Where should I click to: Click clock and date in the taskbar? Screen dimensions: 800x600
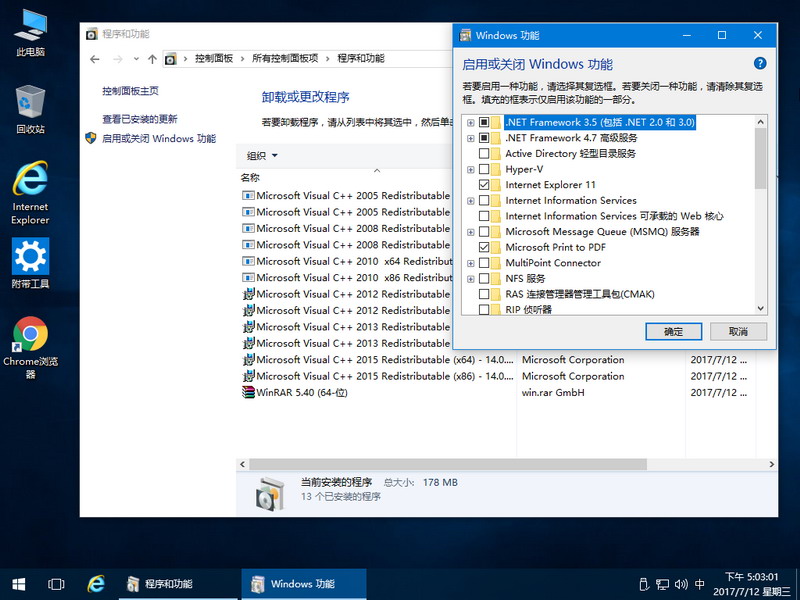pyautogui.click(x=753, y=584)
